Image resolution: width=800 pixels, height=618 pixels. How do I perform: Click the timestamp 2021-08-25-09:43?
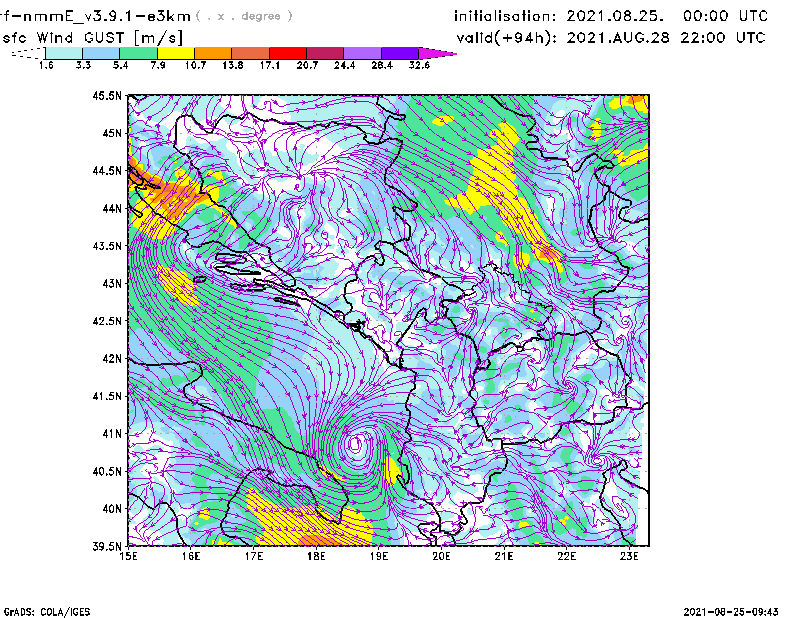pos(731,612)
